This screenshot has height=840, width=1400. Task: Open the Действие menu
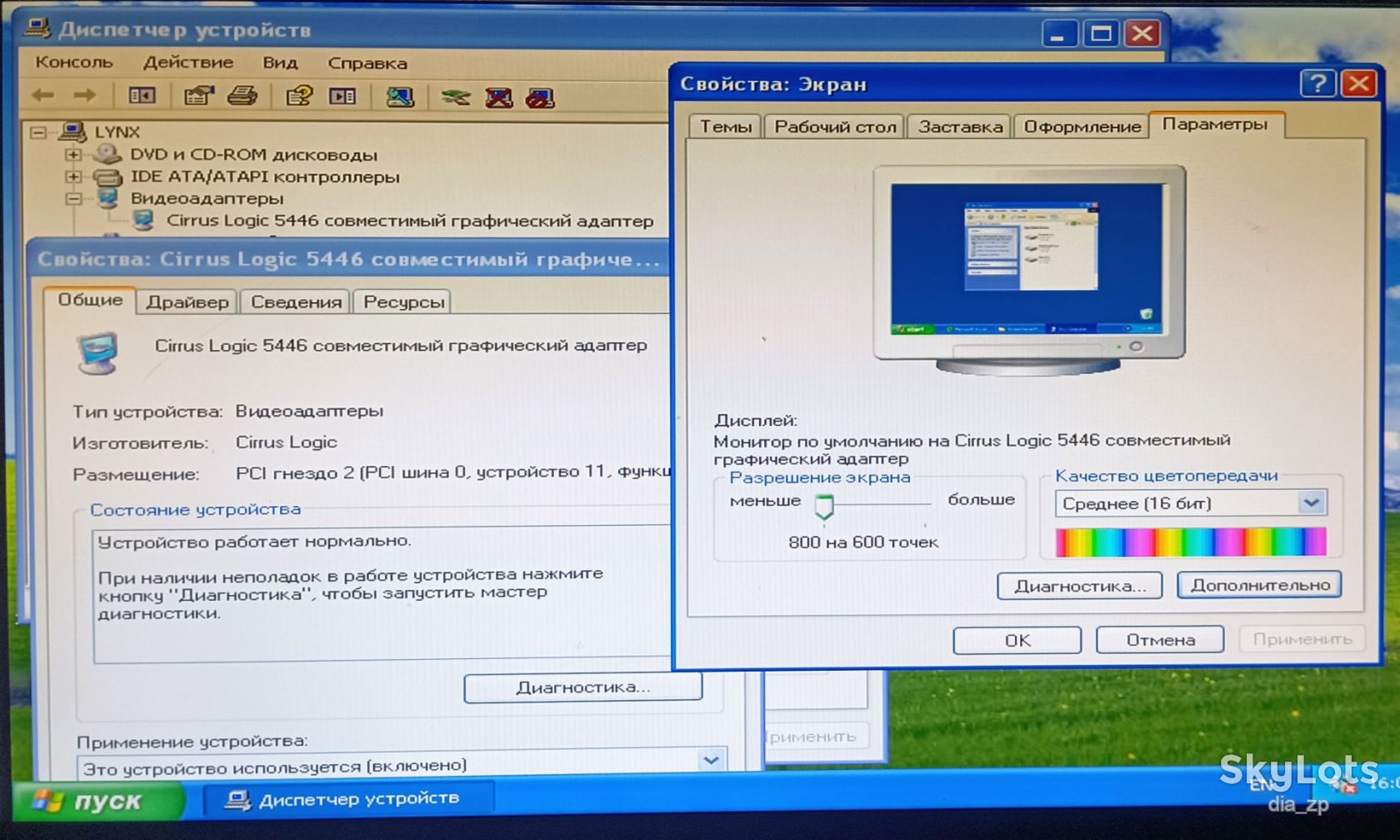pyautogui.click(x=188, y=62)
